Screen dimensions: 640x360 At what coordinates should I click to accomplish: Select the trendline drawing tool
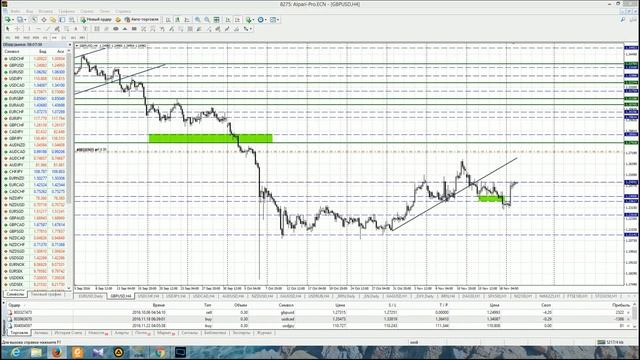coord(47,29)
